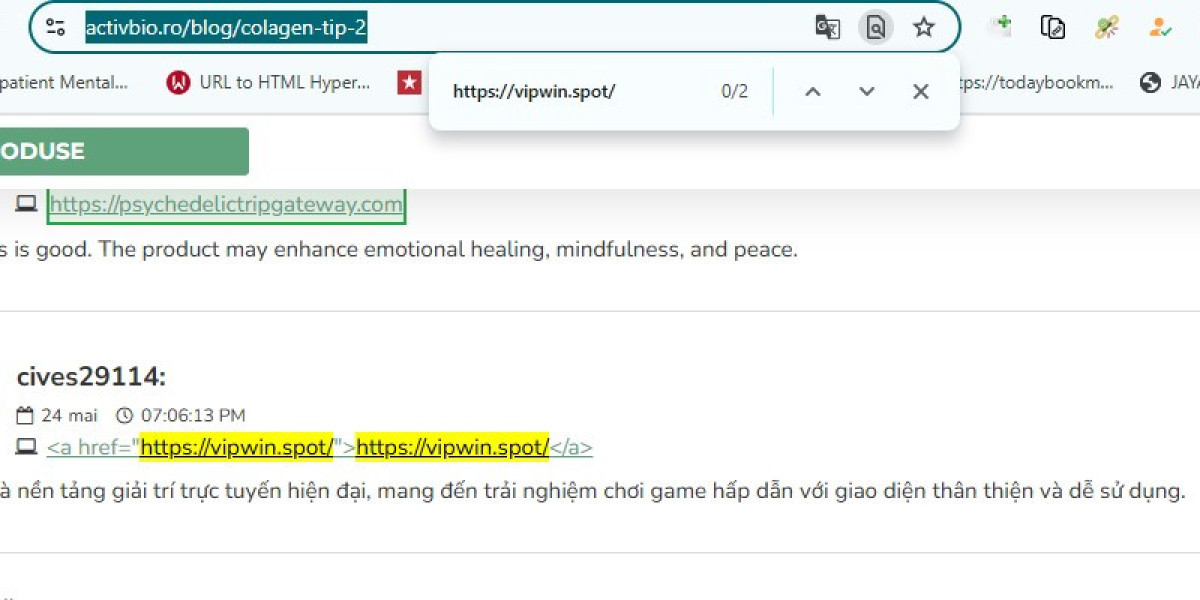
Task: Click laptop icon beside psychedelictripgateway link
Action: [26, 204]
